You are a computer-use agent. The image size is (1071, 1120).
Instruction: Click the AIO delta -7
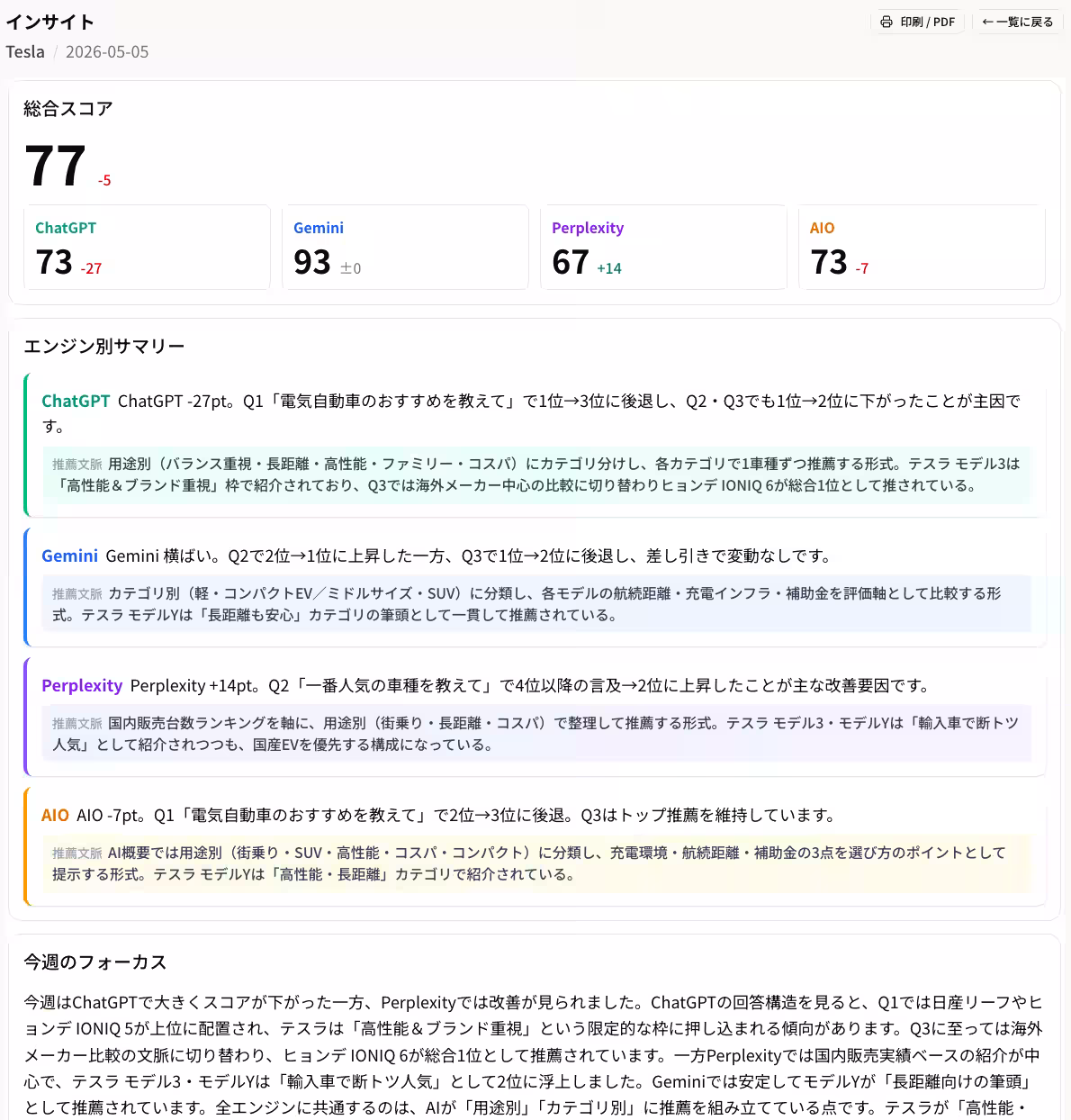coord(862,268)
